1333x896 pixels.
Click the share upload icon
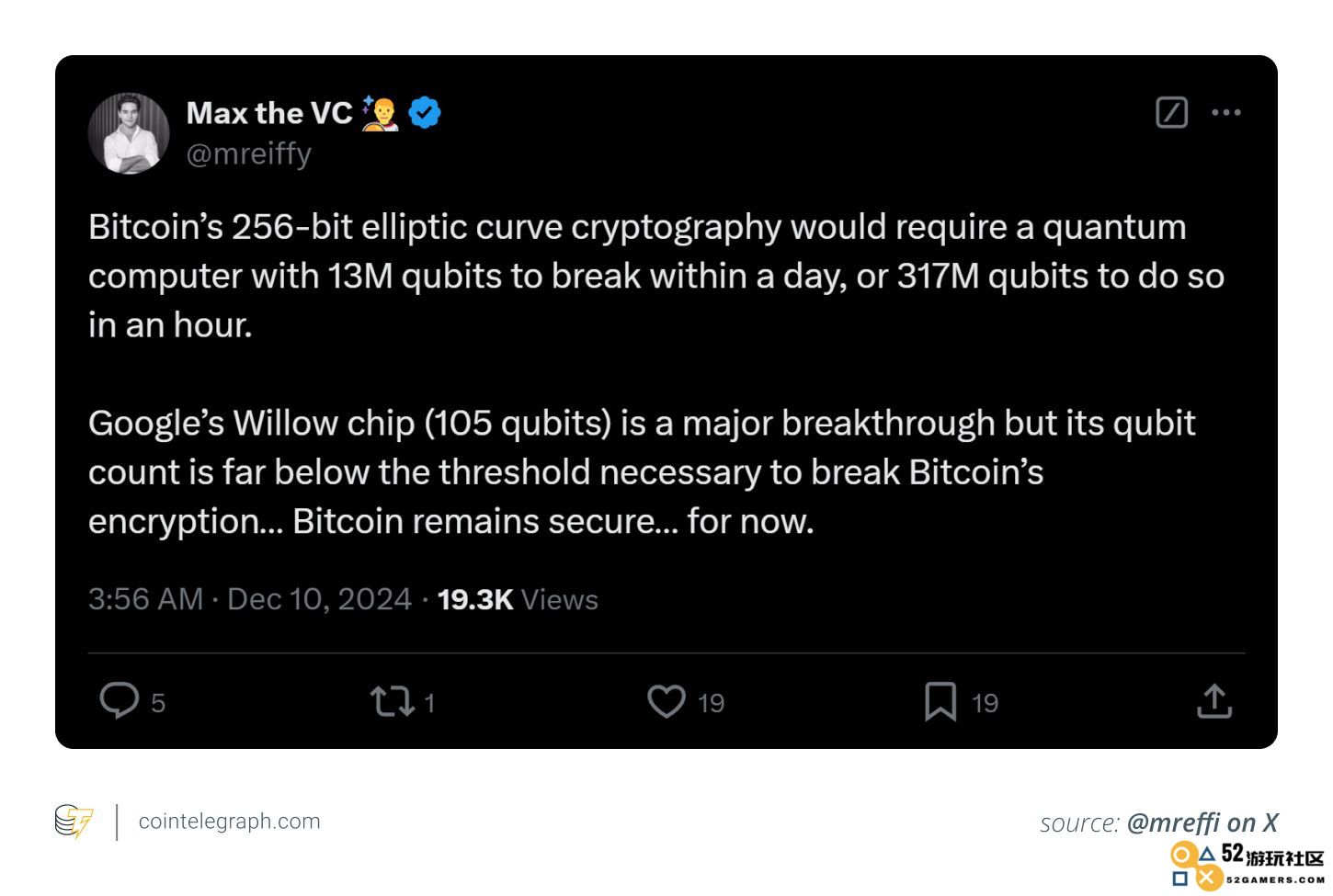[x=1214, y=701]
